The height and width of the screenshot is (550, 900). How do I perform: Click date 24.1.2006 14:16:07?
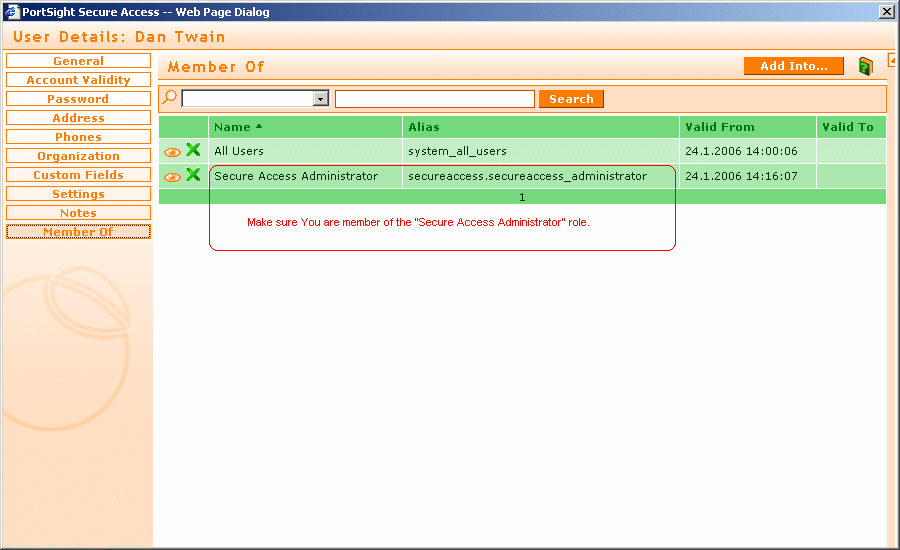[x=741, y=176]
